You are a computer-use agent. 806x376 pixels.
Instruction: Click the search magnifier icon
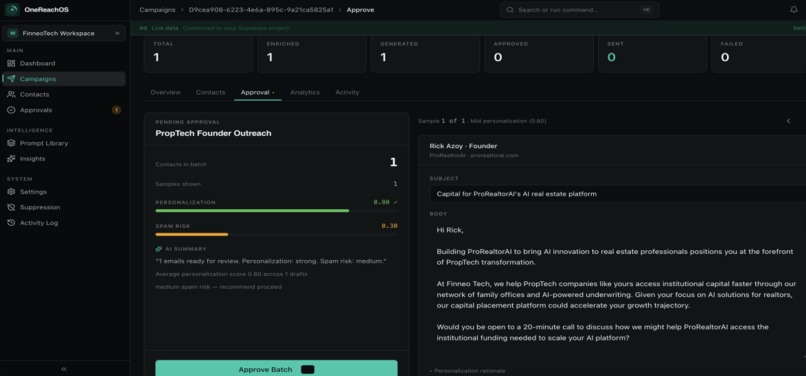click(510, 10)
